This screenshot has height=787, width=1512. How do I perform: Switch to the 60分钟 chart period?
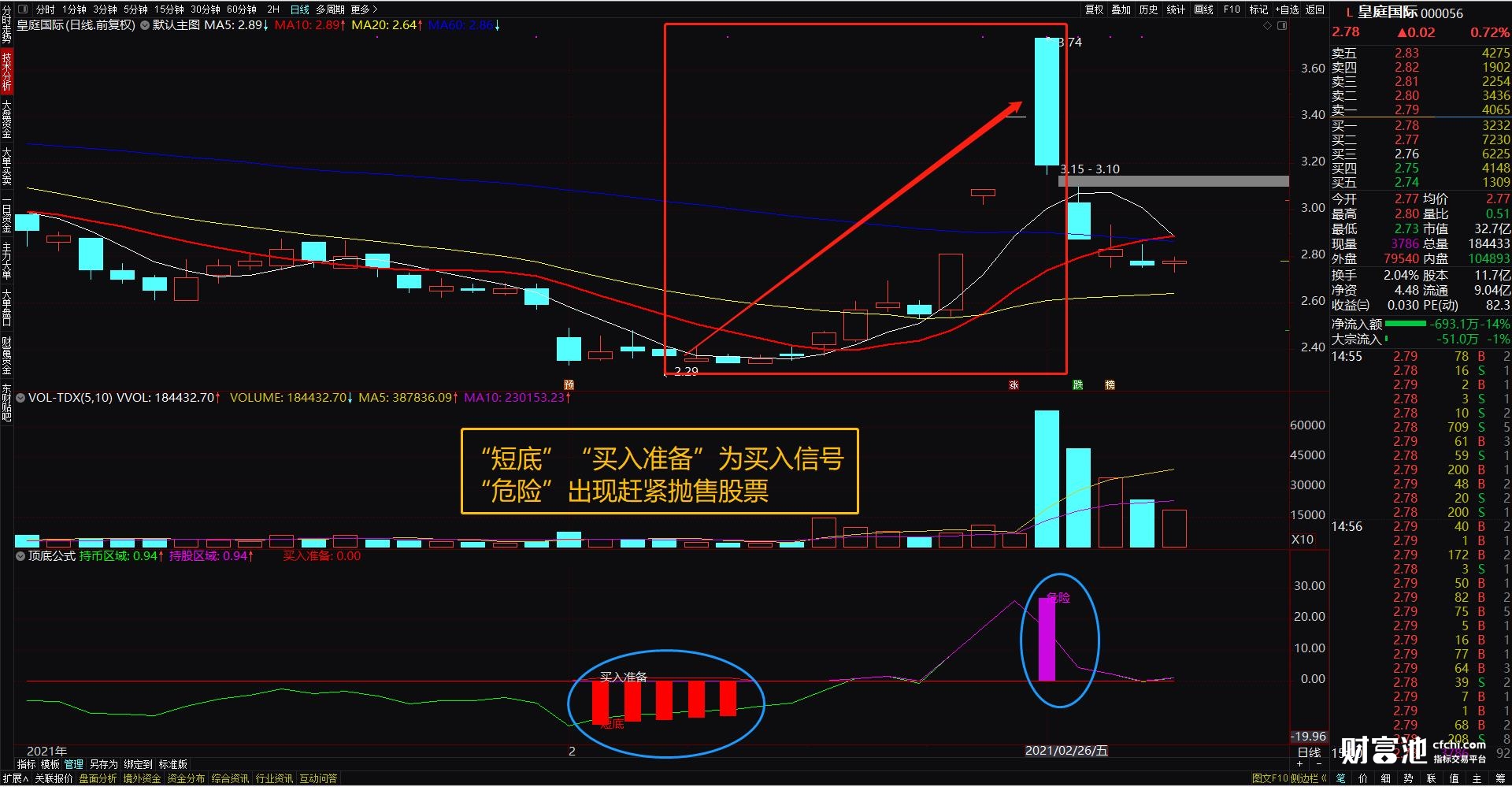click(242, 9)
